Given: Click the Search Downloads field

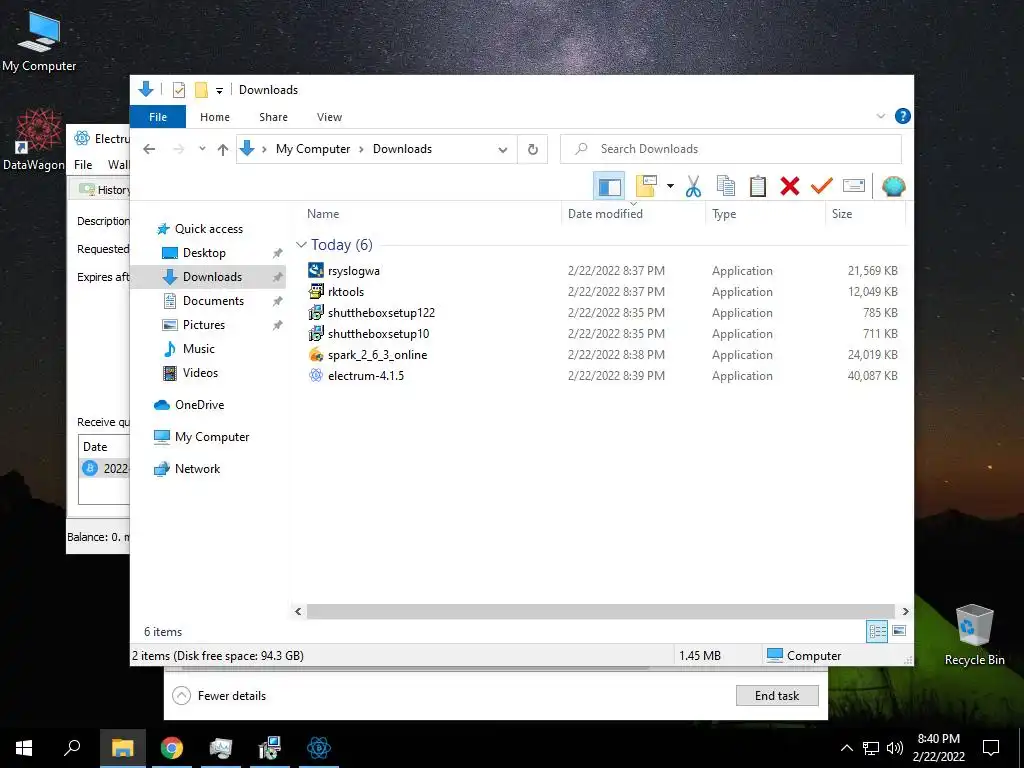Looking at the screenshot, I should click(731, 149).
